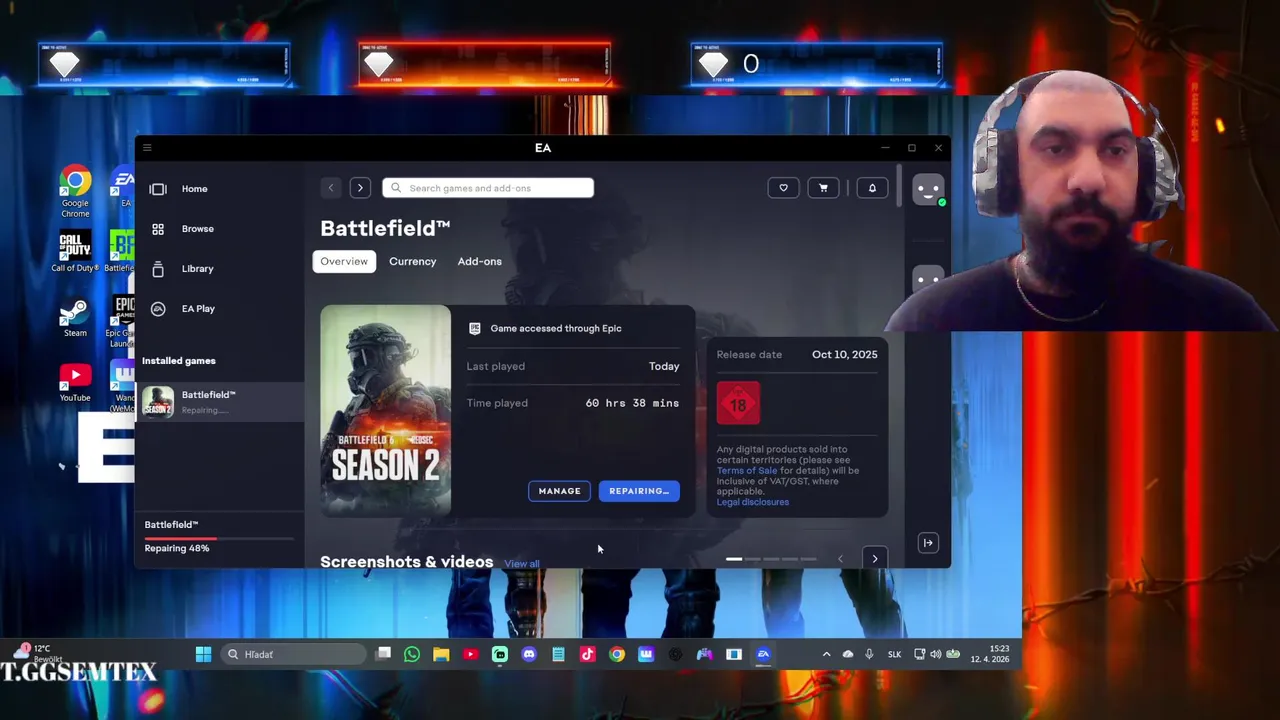Click the EA window vertical scrollbar

point(899,187)
